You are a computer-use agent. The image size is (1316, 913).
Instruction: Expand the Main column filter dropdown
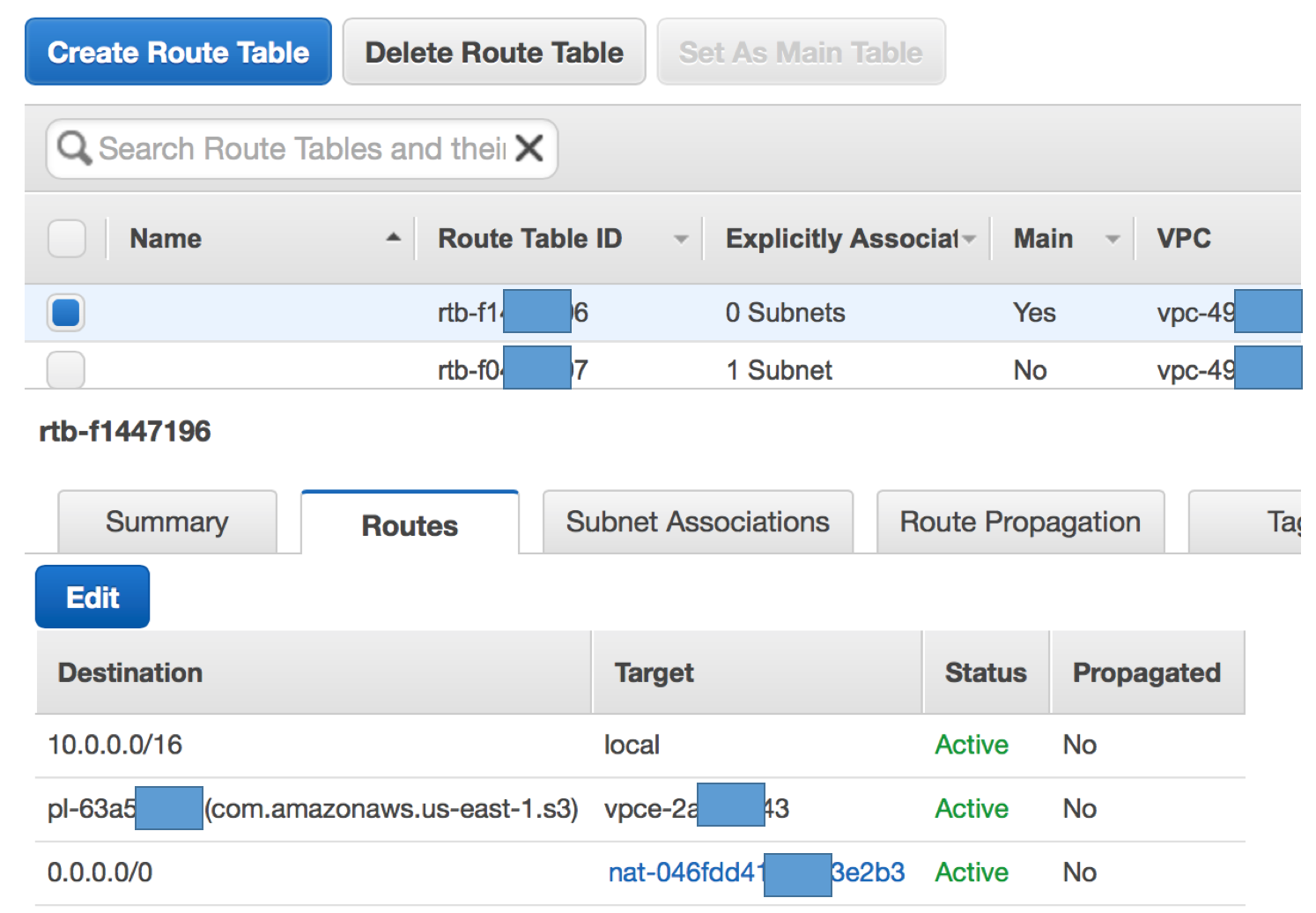[1113, 239]
